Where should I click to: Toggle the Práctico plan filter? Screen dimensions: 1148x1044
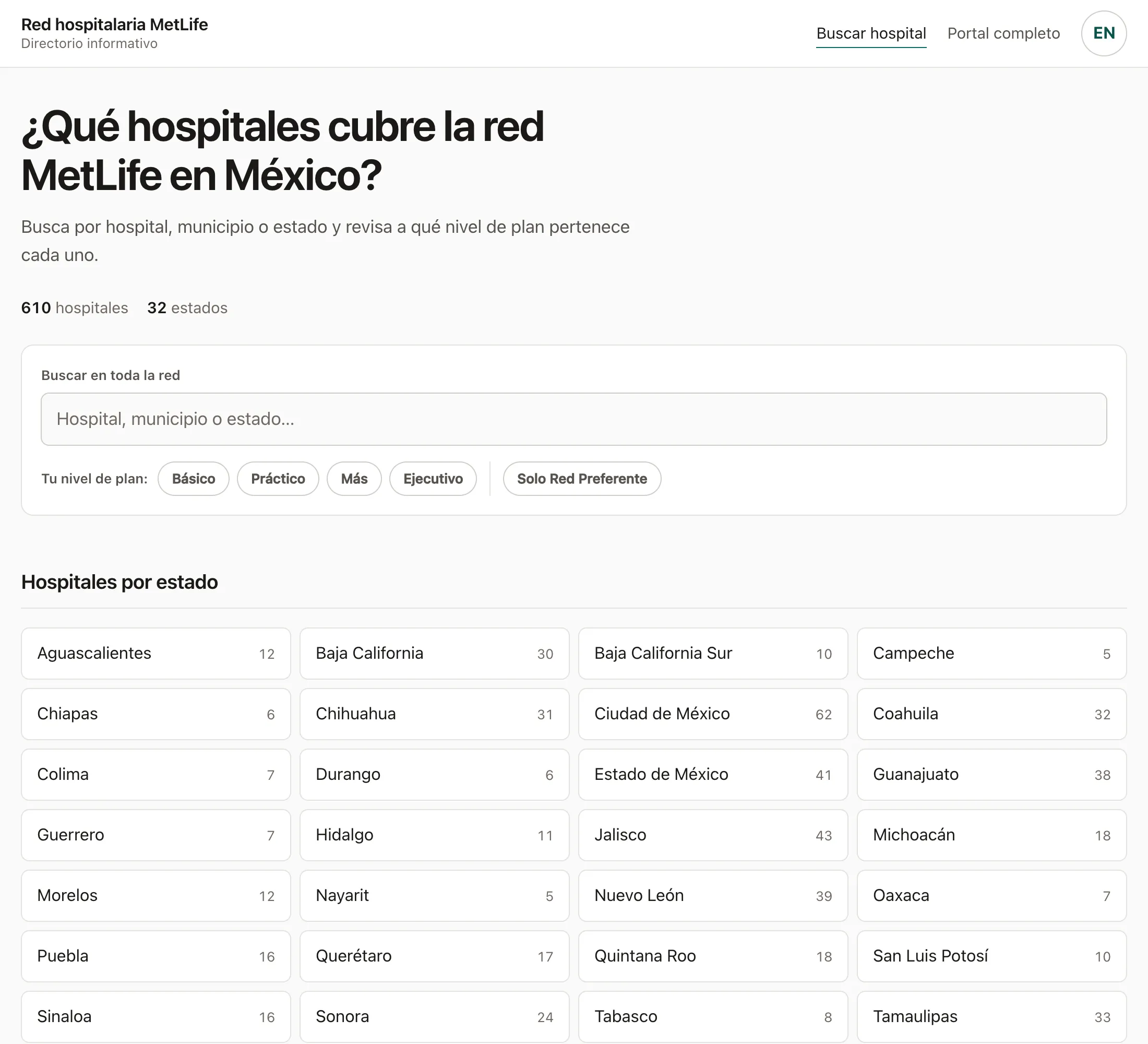tap(278, 479)
